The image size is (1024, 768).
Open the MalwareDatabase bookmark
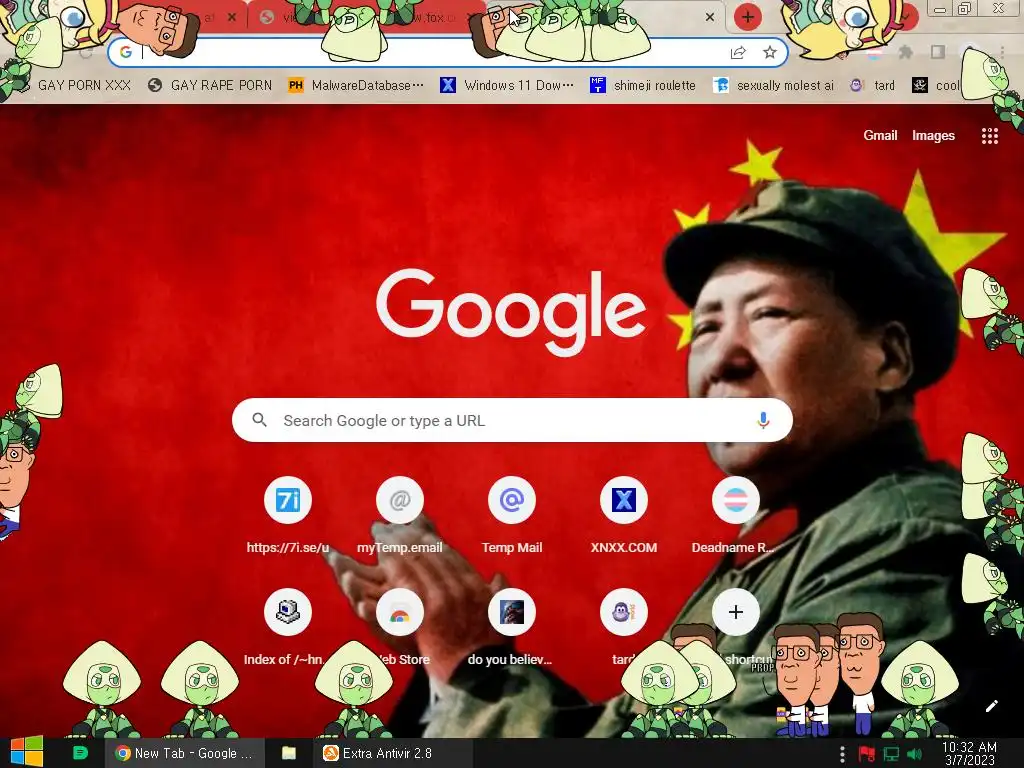click(x=356, y=85)
